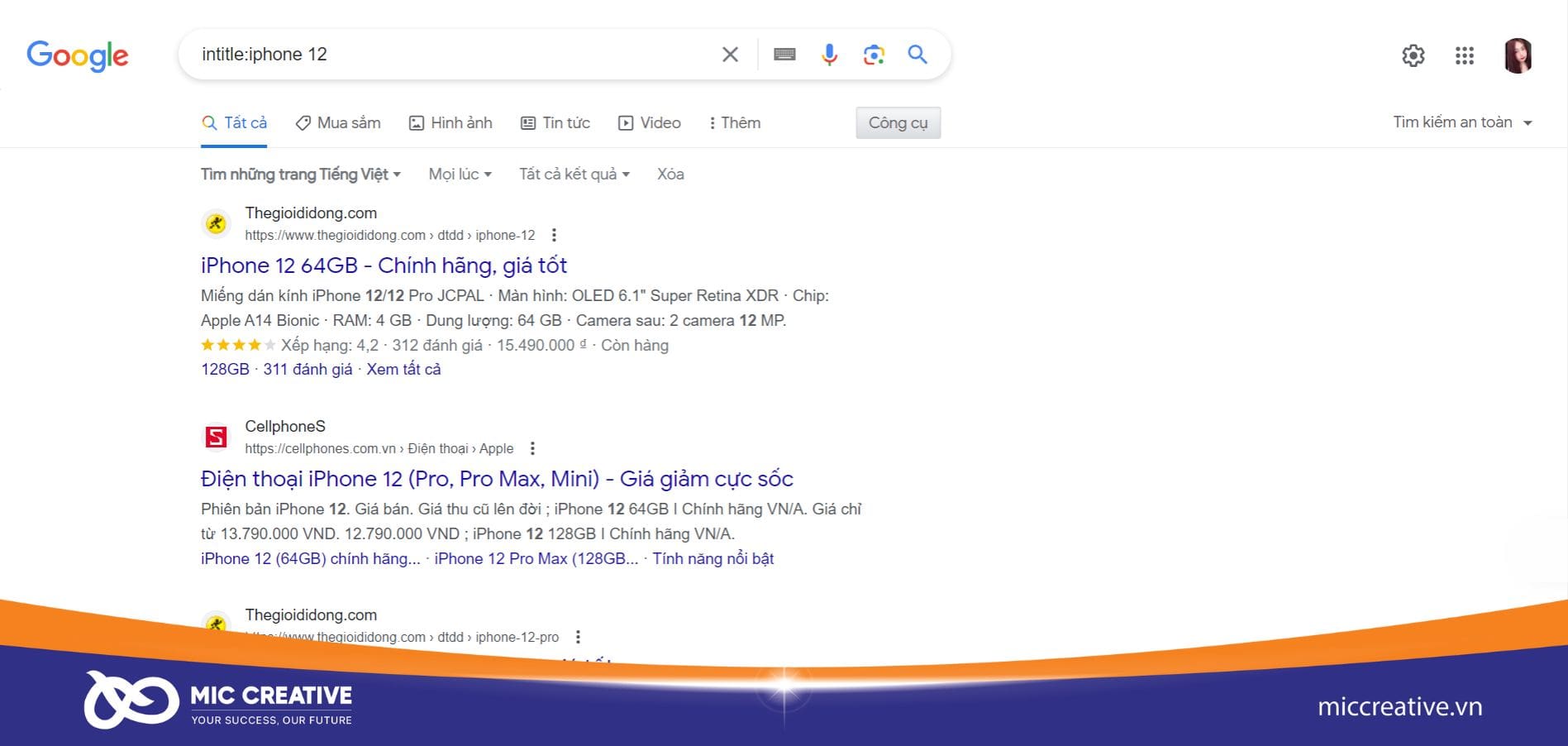Open Điện thoại iPhone 12 (Pro, Pro Max, Mini) link
Image resolution: width=1568 pixels, height=746 pixels.
coord(497,479)
